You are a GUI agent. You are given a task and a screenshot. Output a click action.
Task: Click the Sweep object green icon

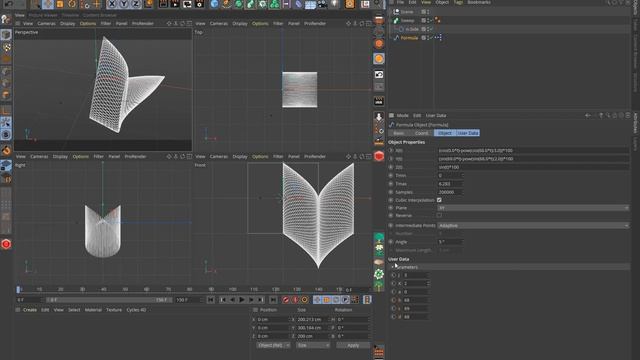point(396,20)
